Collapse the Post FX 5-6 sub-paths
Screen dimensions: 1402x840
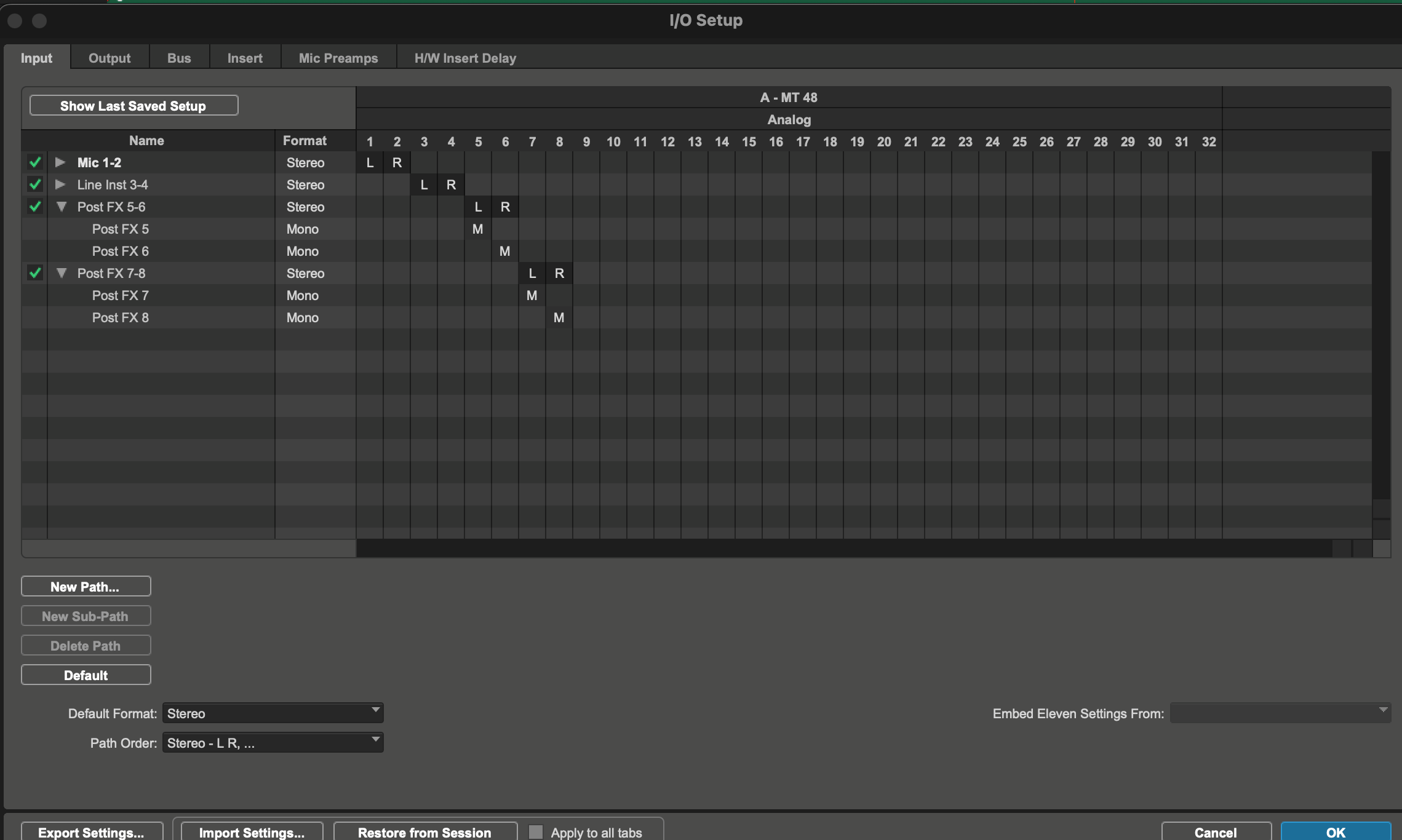(x=61, y=207)
